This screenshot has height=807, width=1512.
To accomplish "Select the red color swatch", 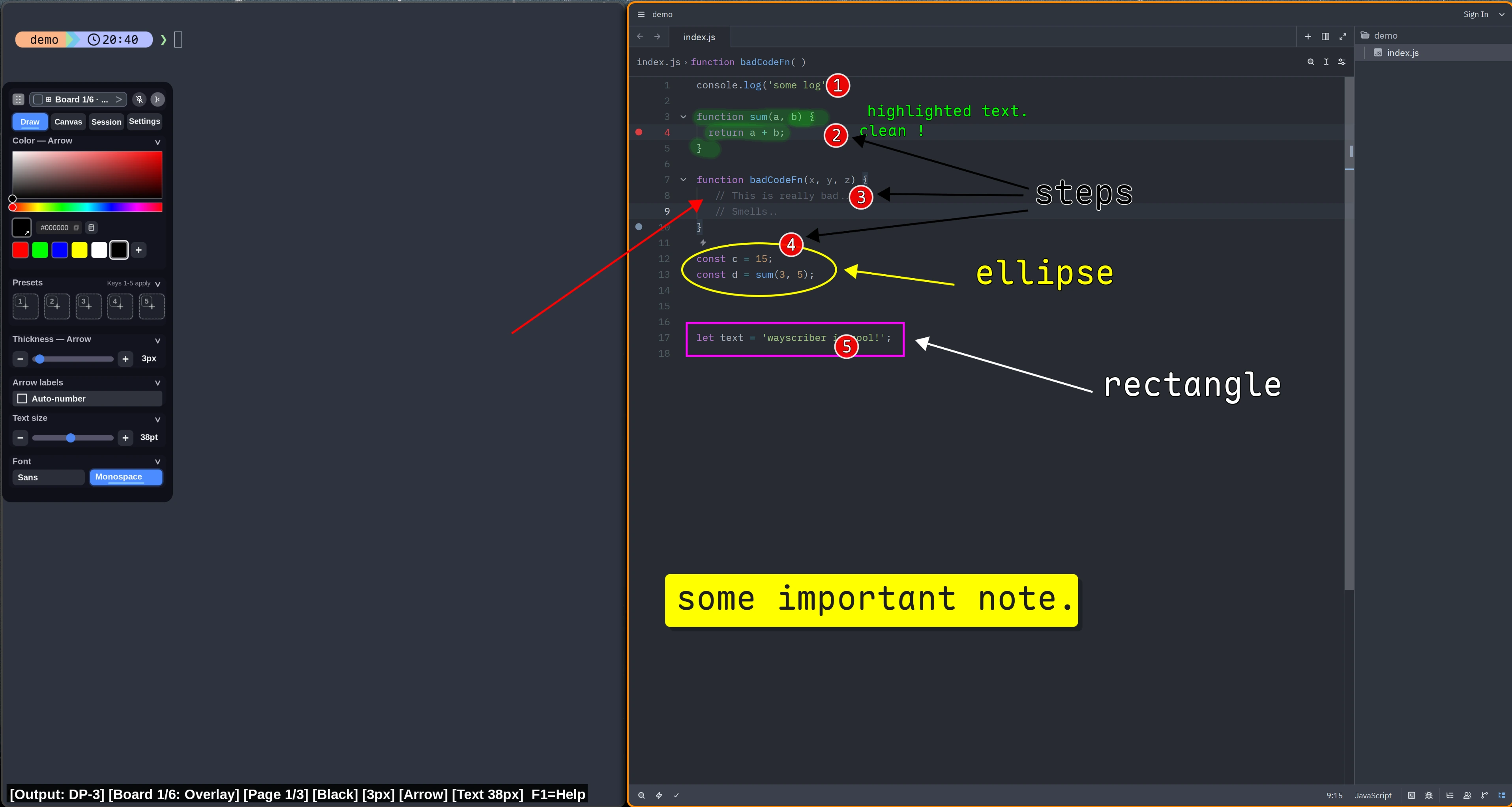I will point(21,250).
